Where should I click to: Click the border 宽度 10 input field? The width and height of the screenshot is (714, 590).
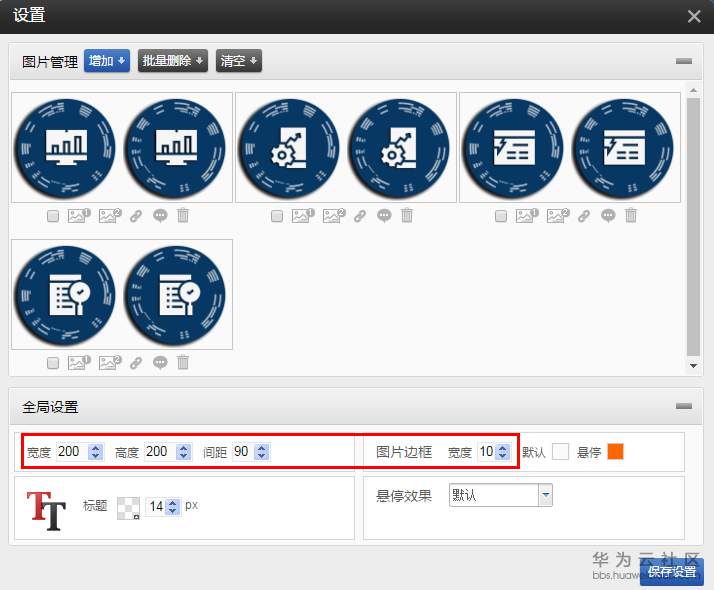[x=487, y=452]
